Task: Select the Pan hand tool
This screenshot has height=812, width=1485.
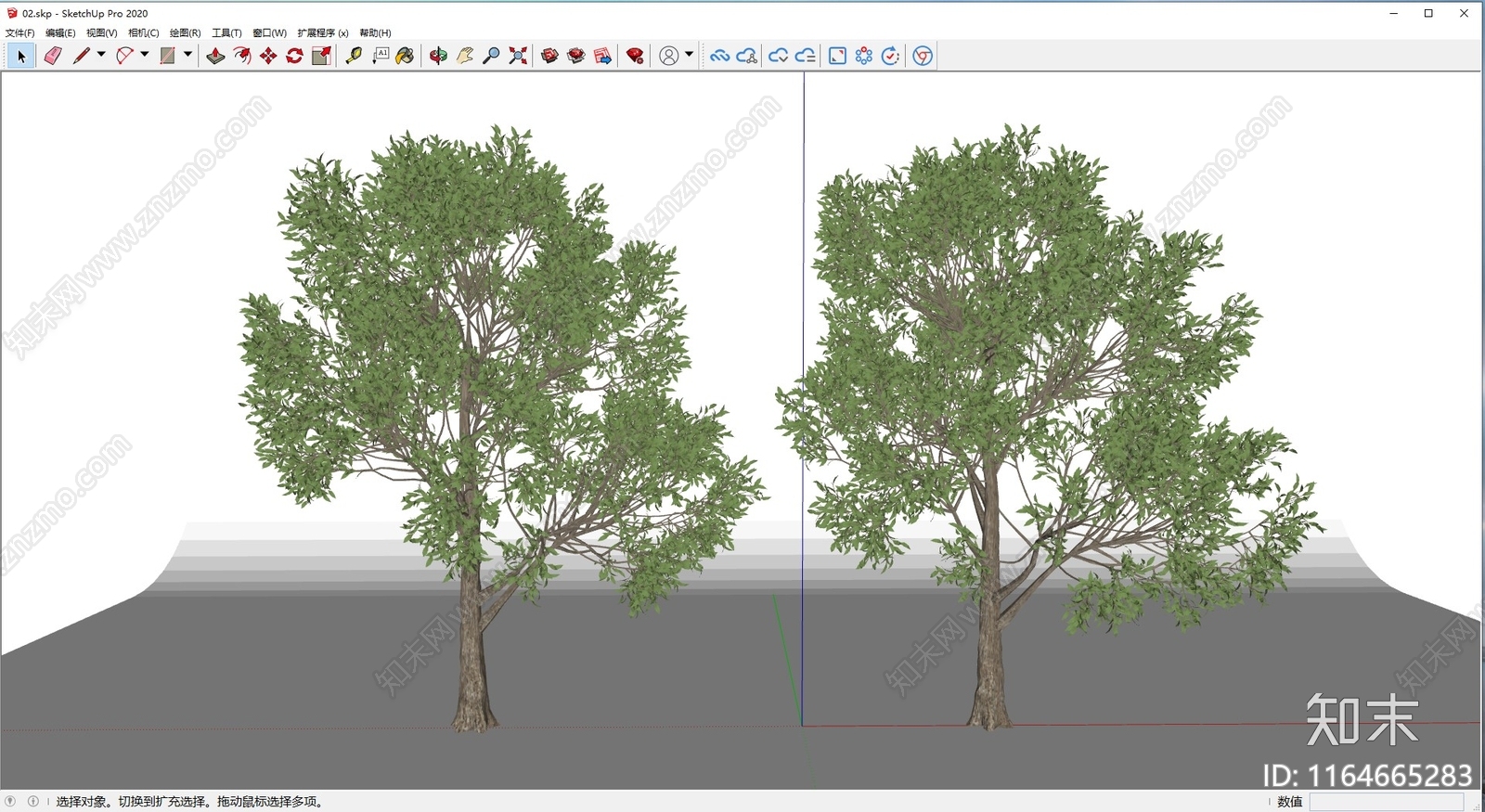Action: (465, 57)
